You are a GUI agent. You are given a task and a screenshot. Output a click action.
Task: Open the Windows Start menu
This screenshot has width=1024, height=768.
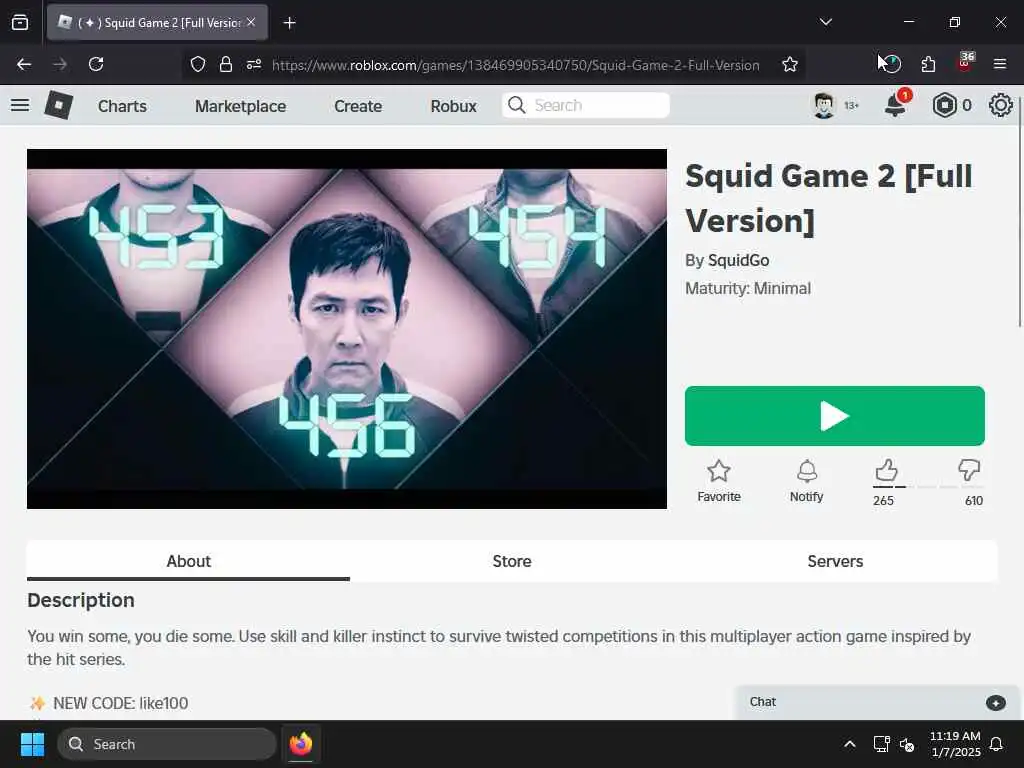(32, 744)
